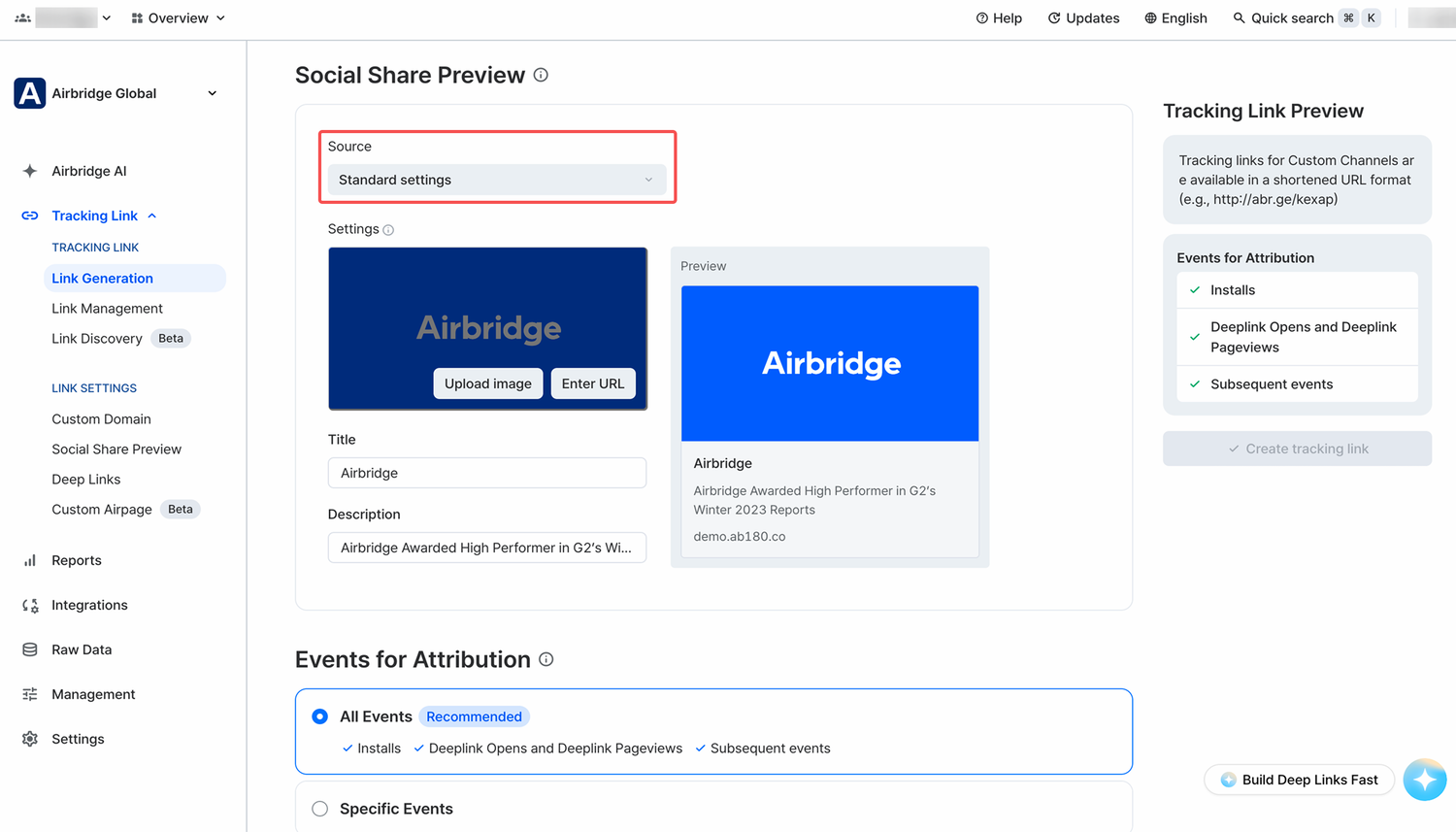Open Airbridge AI in sidebar
Viewport: 1456px width, 832px height.
(x=89, y=171)
